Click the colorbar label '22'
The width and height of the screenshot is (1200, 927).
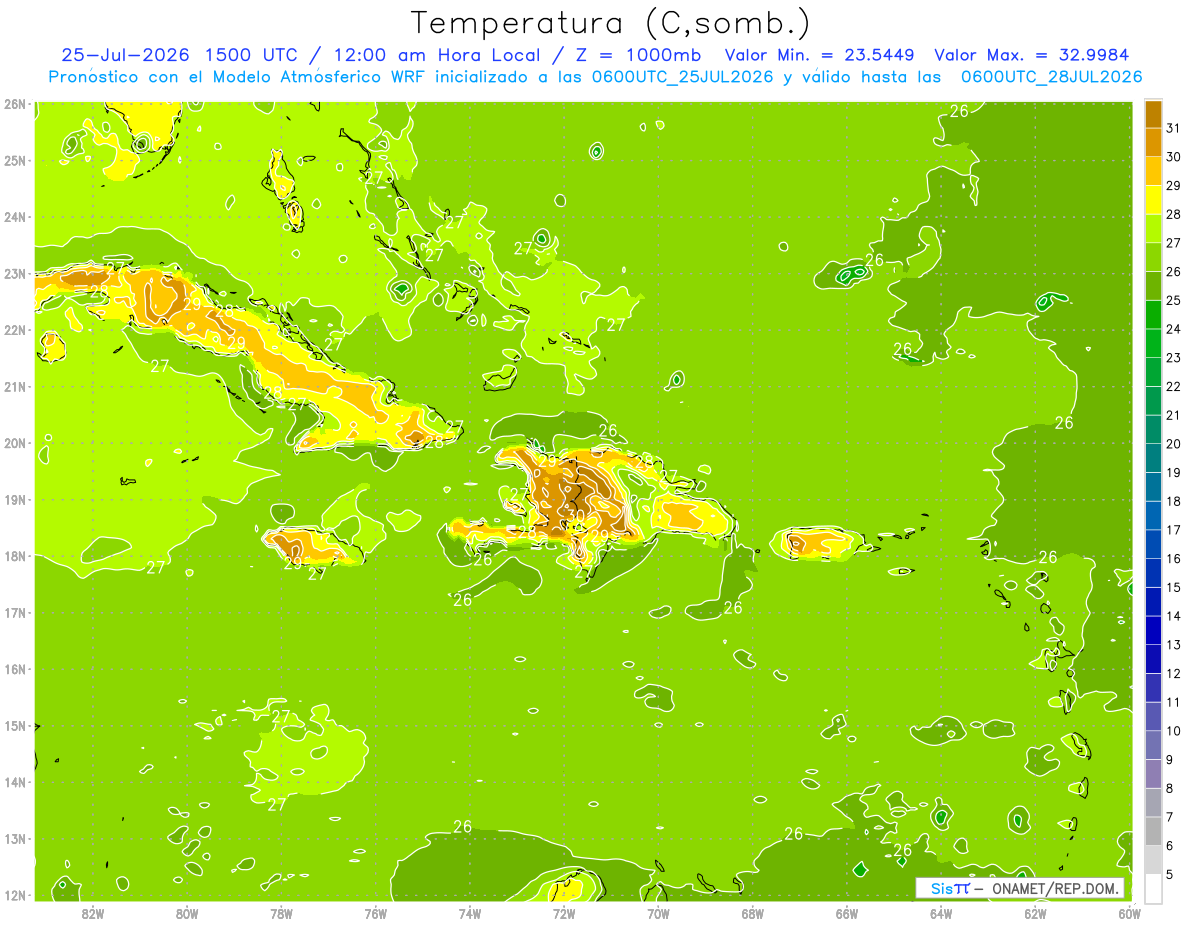click(1174, 386)
